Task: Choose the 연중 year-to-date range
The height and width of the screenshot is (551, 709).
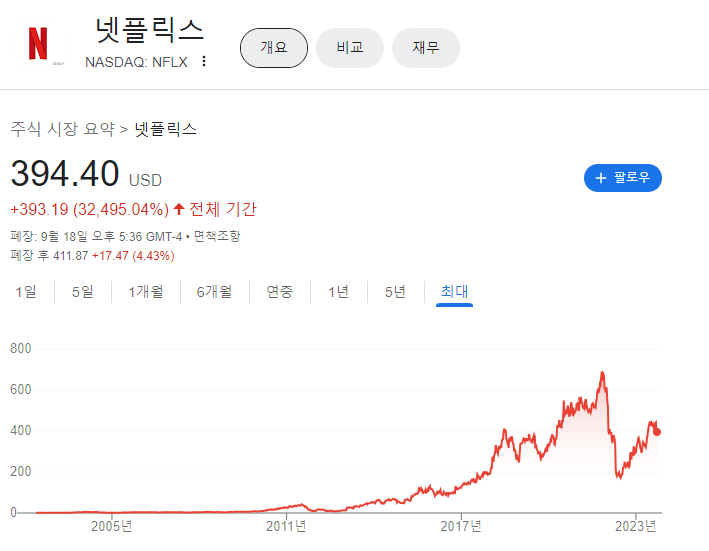Action: pyautogui.click(x=280, y=292)
